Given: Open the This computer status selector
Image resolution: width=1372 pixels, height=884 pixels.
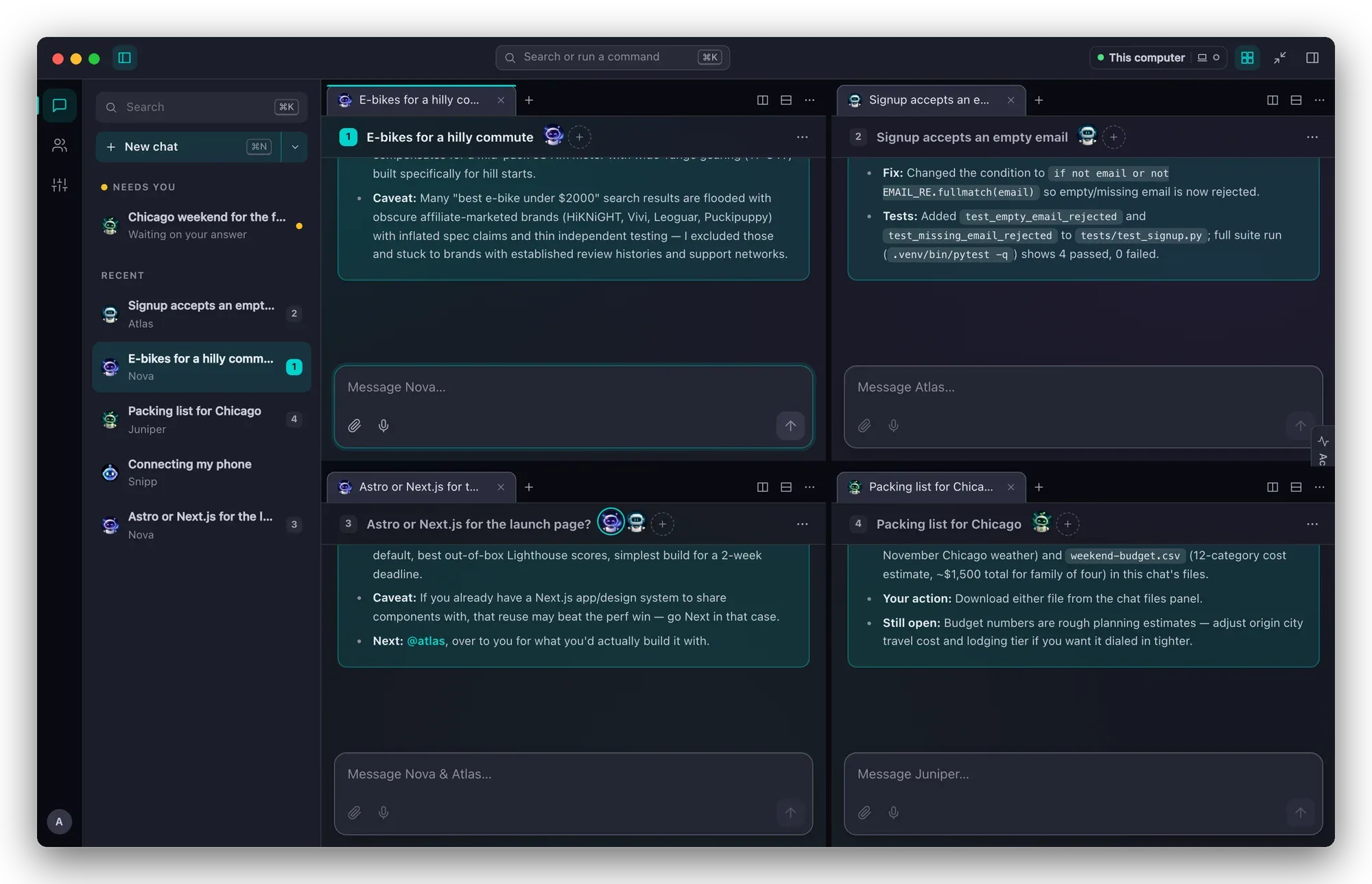Looking at the screenshot, I should pyautogui.click(x=1158, y=58).
